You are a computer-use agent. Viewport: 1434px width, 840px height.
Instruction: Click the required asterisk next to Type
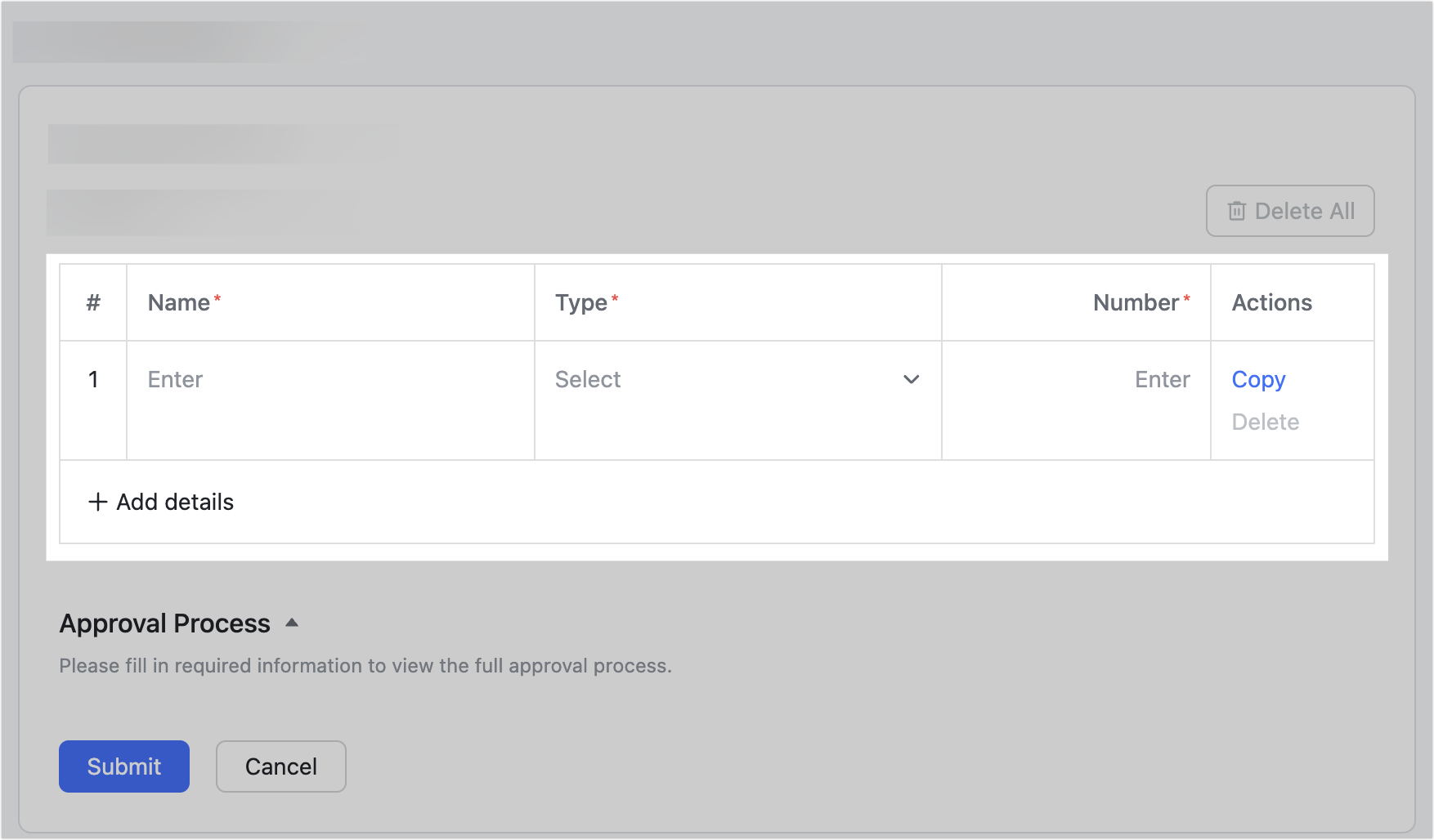[615, 296]
